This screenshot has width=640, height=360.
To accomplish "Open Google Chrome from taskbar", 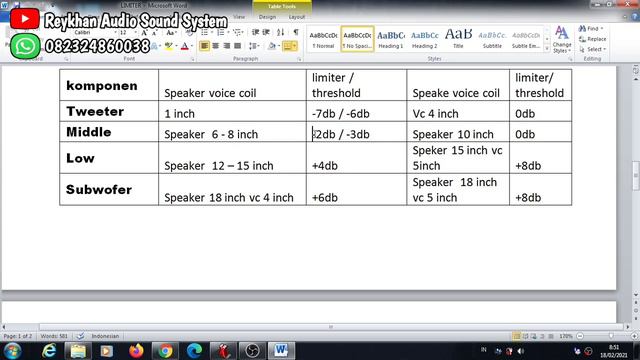I will pos(165,351).
